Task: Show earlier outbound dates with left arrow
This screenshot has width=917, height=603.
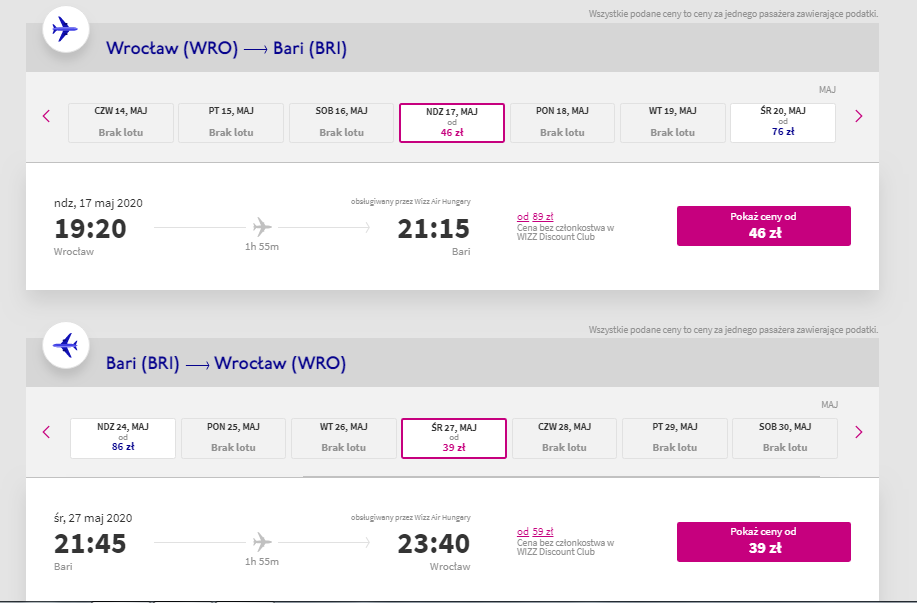Action: tap(47, 116)
